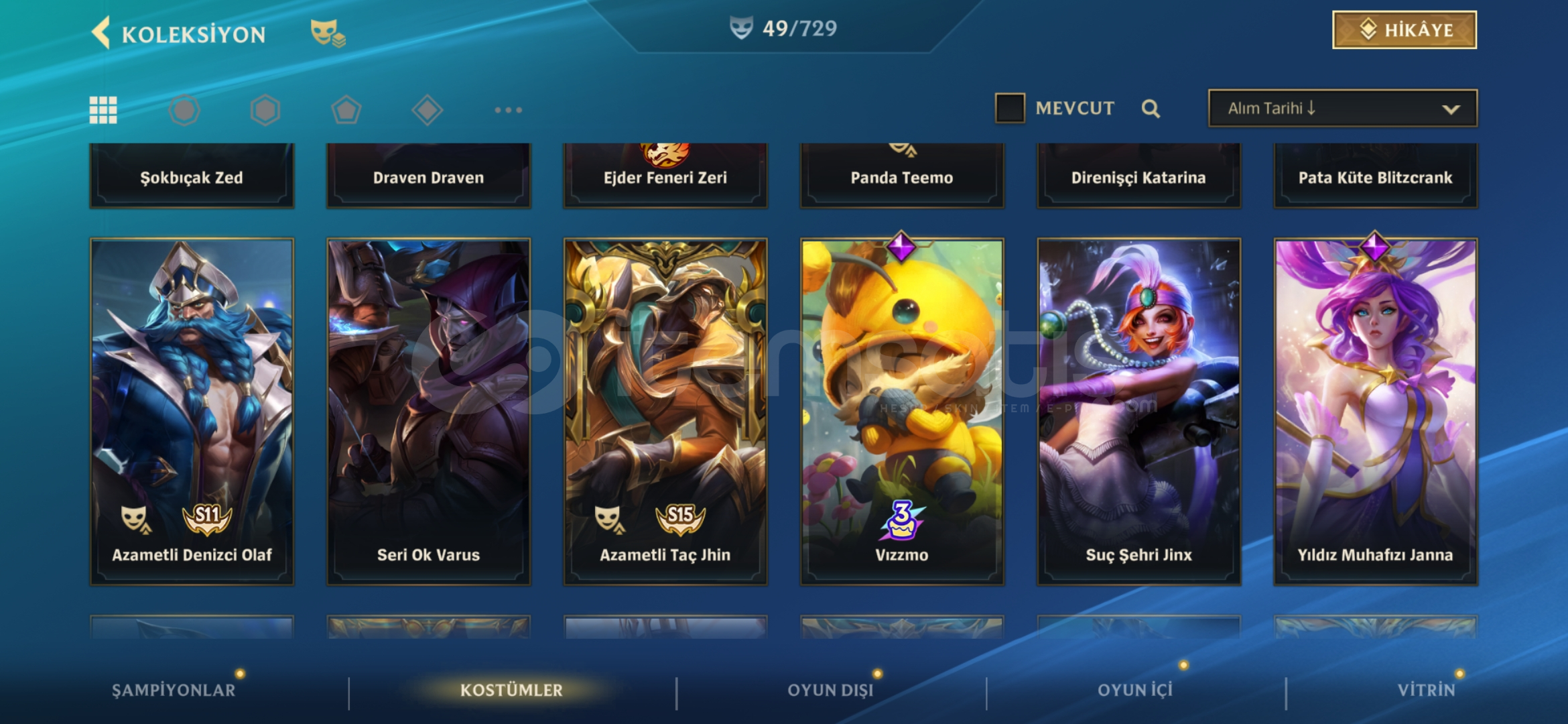
Task: Open the search magnifier icon
Action: coord(1151,109)
